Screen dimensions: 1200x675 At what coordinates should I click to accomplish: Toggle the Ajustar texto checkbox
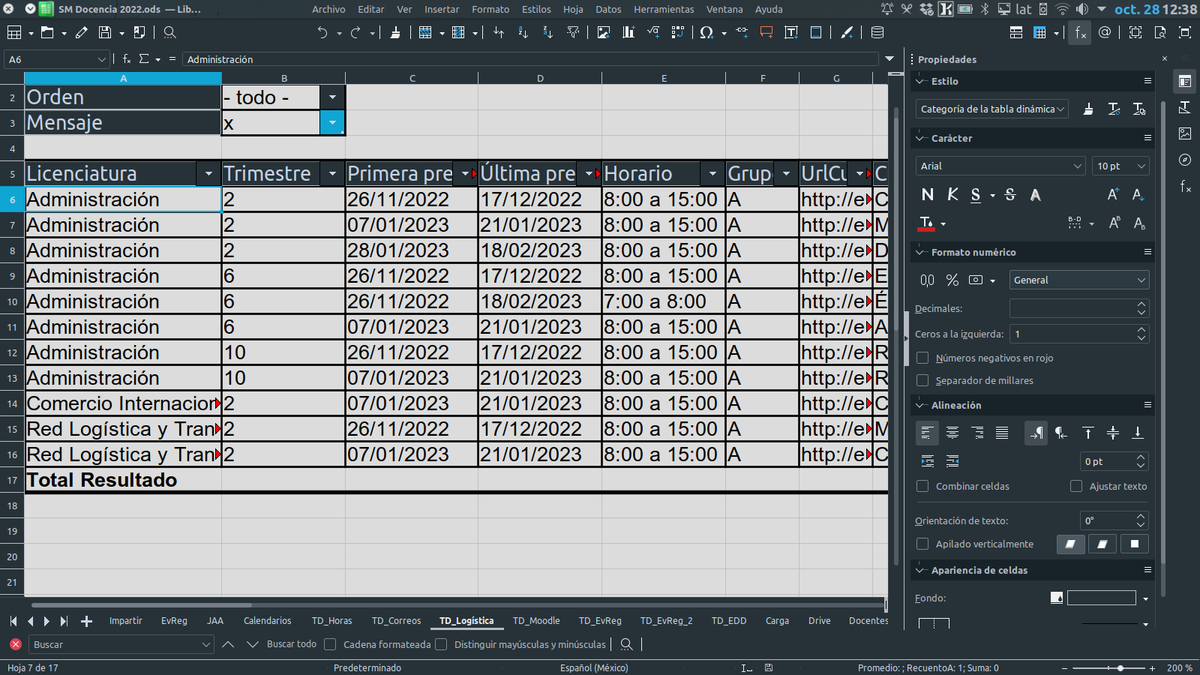pyautogui.click(x=1076, y=486)
